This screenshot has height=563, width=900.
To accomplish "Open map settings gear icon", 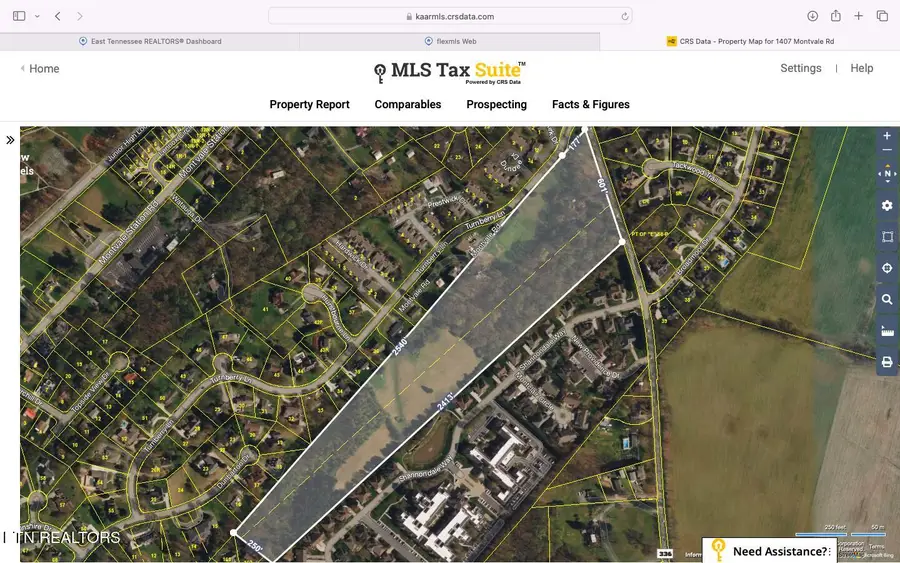I will click(886, 205).
